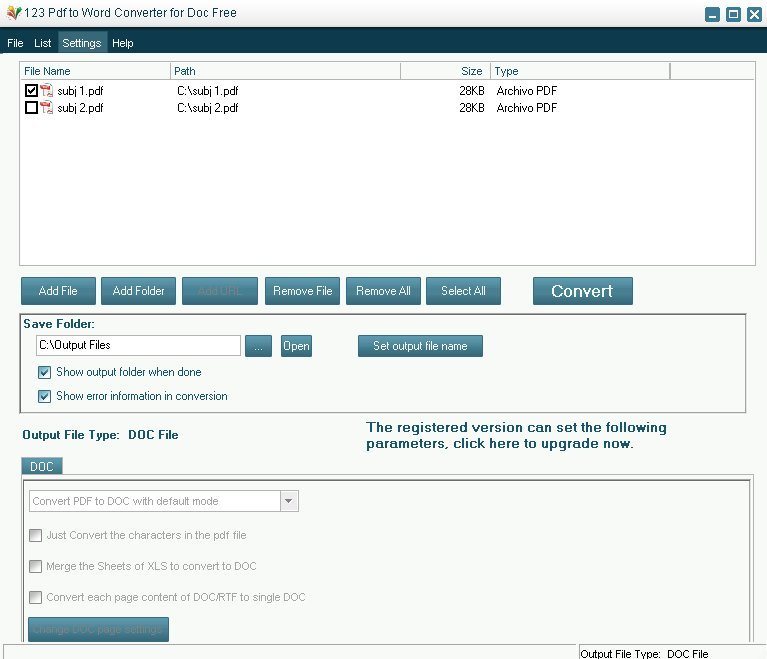Click the 28KB size of subj 1.pdf

click(472, 91)
